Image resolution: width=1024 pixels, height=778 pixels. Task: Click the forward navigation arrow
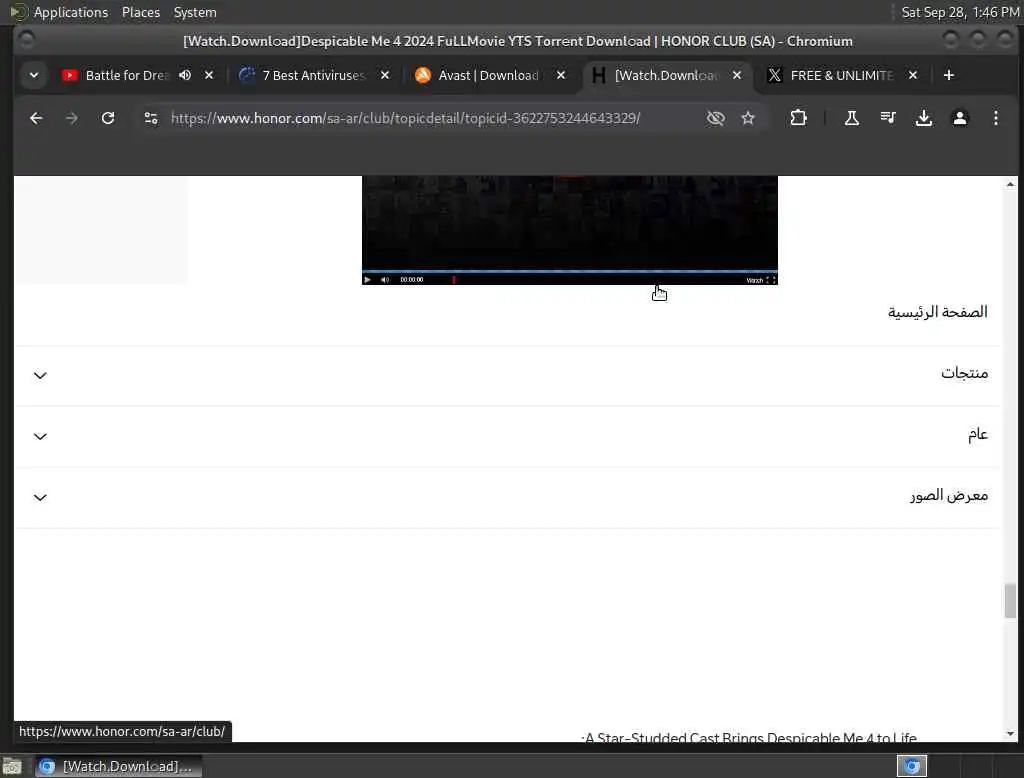(x=72, y=118)
